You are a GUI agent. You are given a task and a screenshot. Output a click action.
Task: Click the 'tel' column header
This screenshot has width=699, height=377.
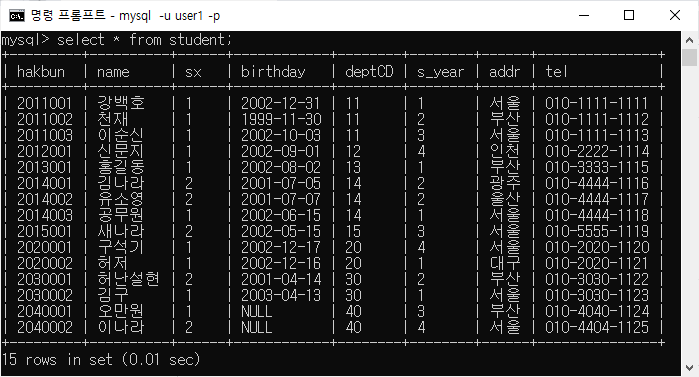pyautogui.click(x=556, y=72)
